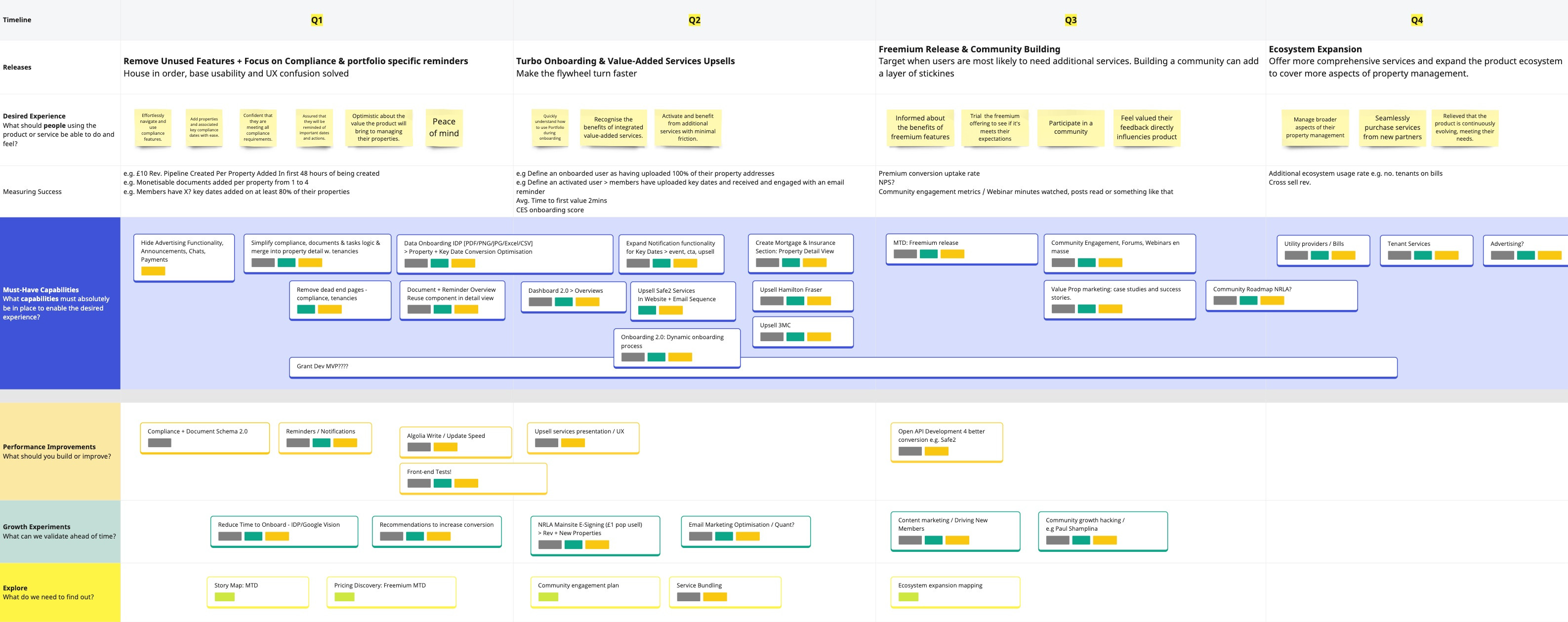1568x622 pixels.
Task: Click the yellow tag on Algolia Write / Update Speed card
Action: (x=446, y=448)
